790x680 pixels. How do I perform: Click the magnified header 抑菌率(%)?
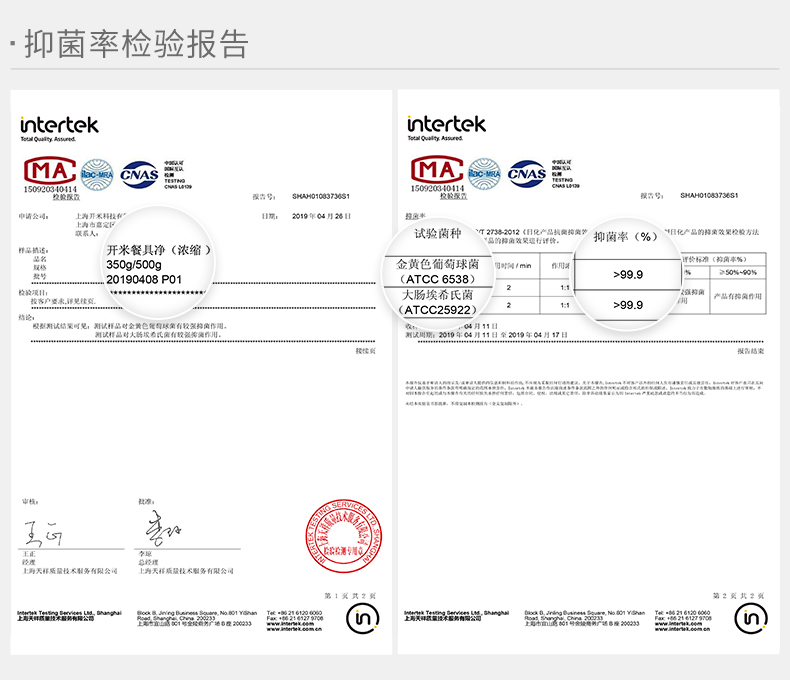coord(625,237)
